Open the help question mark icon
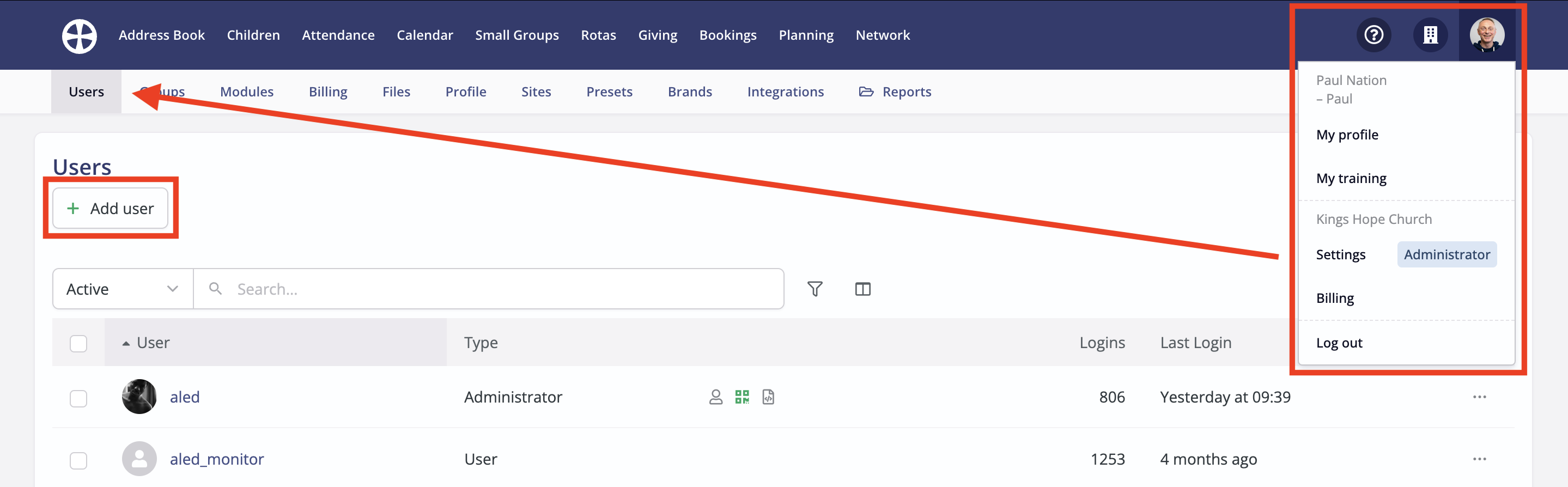This screenshot has width=1568, height=487. pos(1373,35)
